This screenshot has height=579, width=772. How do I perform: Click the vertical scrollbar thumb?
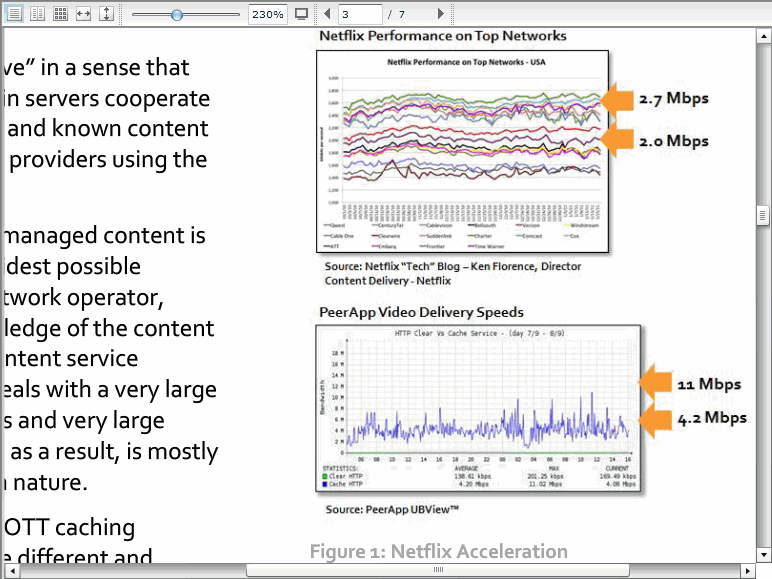[763, 215]
